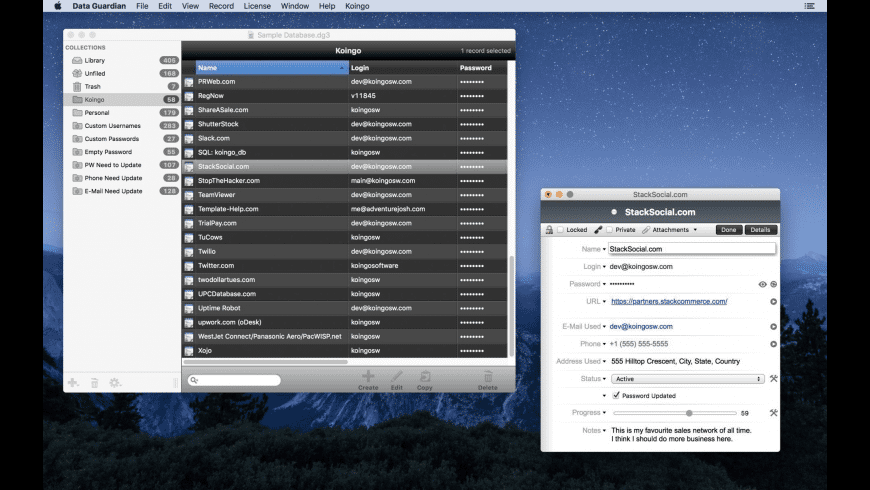This screenshot has width=870, height=490.
Task: Uncheck the Password Updated checkbox
Action: click(615, 396)
